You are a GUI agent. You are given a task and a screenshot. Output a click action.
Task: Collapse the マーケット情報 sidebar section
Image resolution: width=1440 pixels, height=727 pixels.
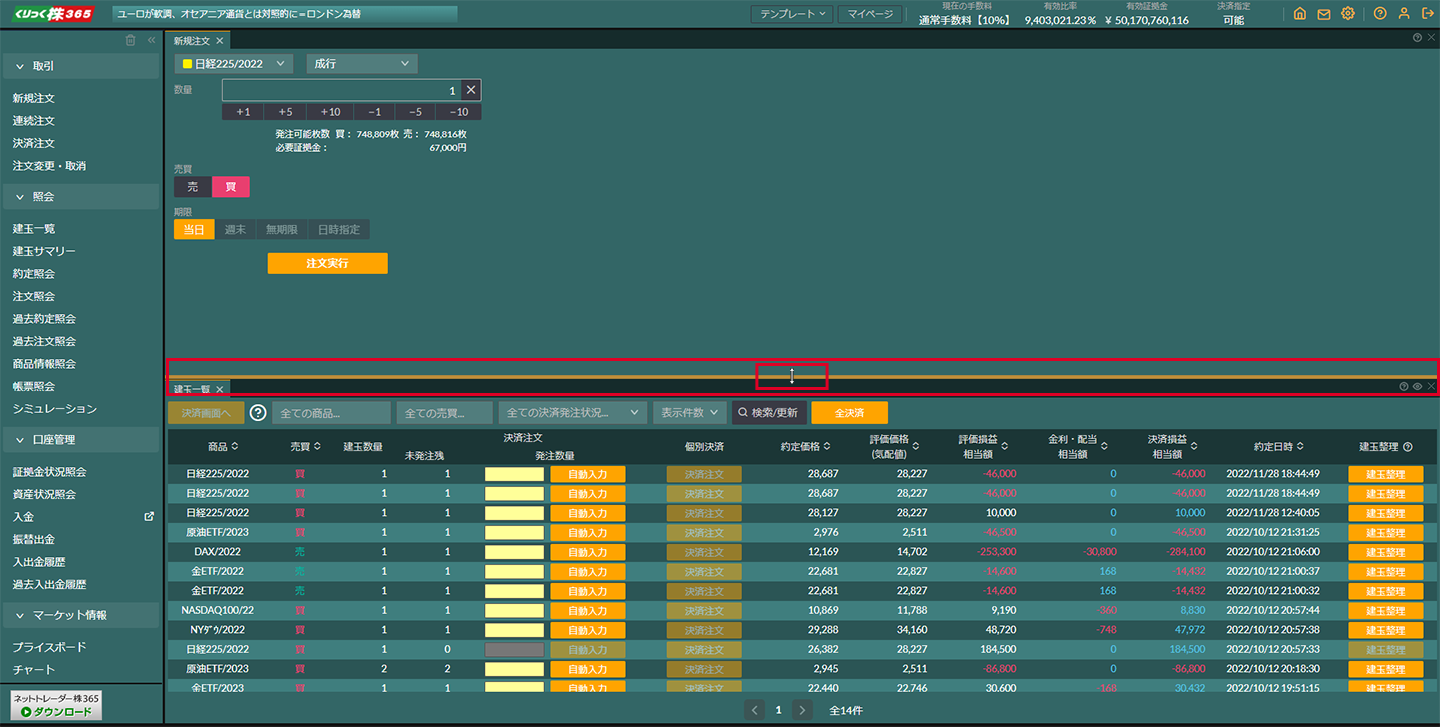pos(81,615)
